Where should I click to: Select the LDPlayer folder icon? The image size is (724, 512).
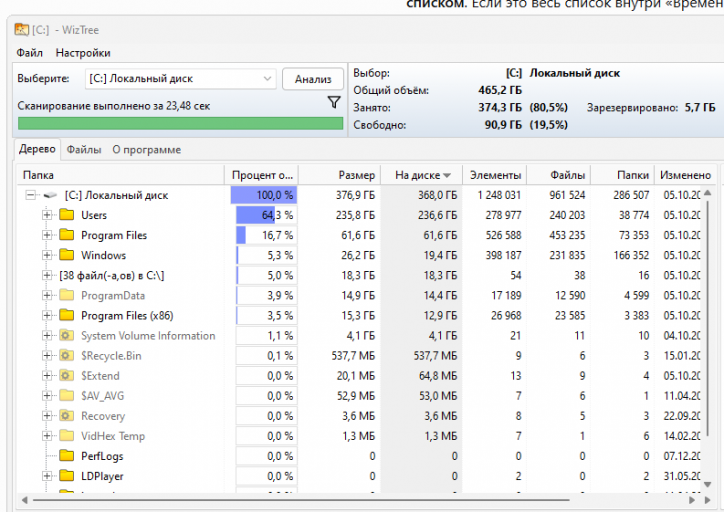67,476
